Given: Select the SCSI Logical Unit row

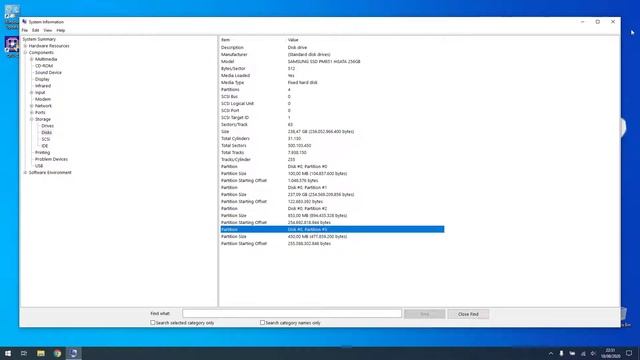Looking at the screenshot, I should coord(332,103).
